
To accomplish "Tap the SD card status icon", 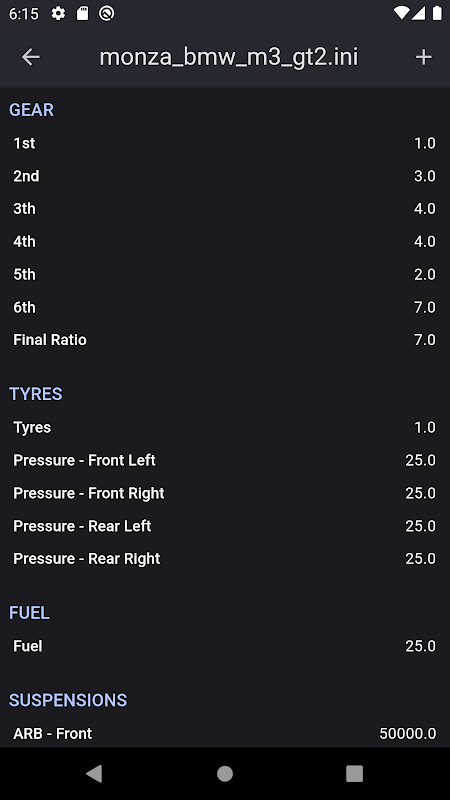I will pyautogui.click(x=82, y=14).
